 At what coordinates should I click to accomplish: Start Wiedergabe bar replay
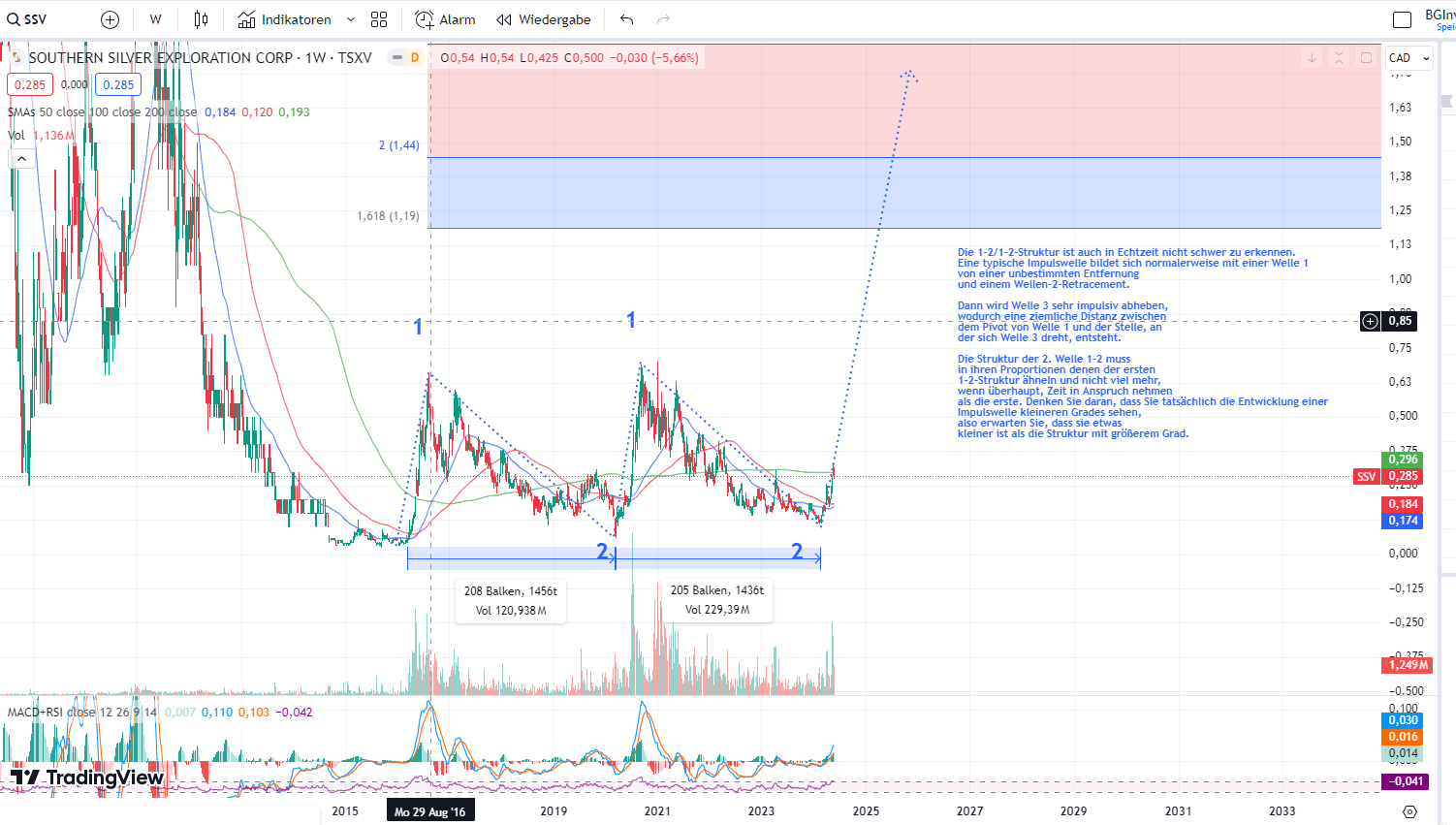point(543,19)
